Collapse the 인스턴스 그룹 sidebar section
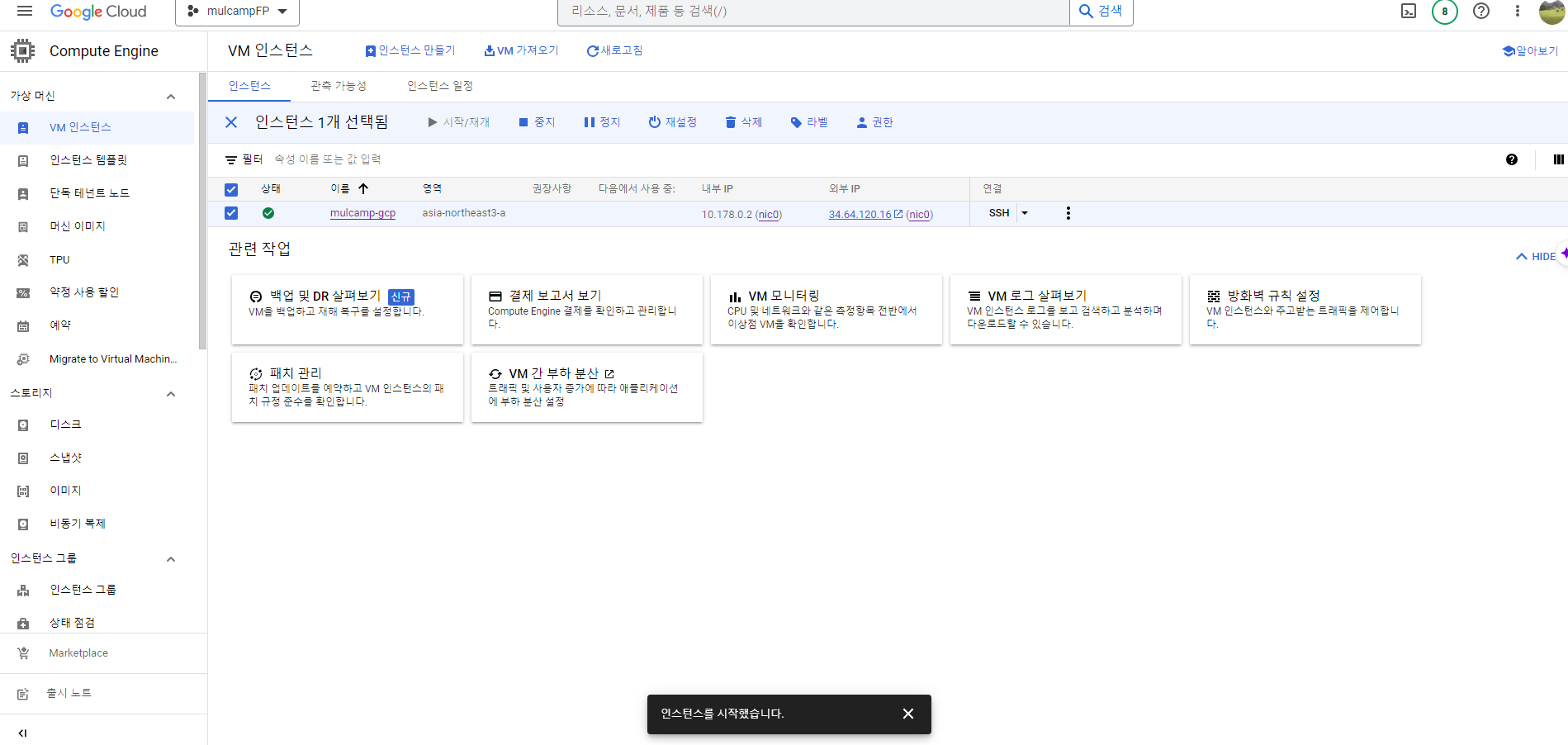The image size is (1568, 745). 171,559
